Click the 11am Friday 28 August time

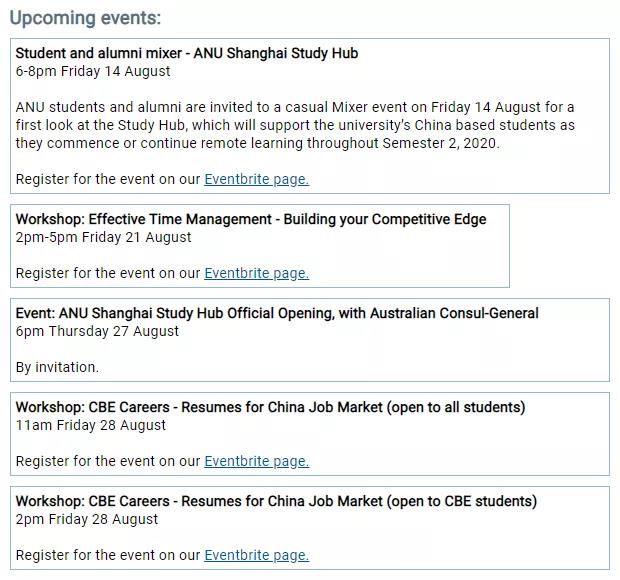91,425
